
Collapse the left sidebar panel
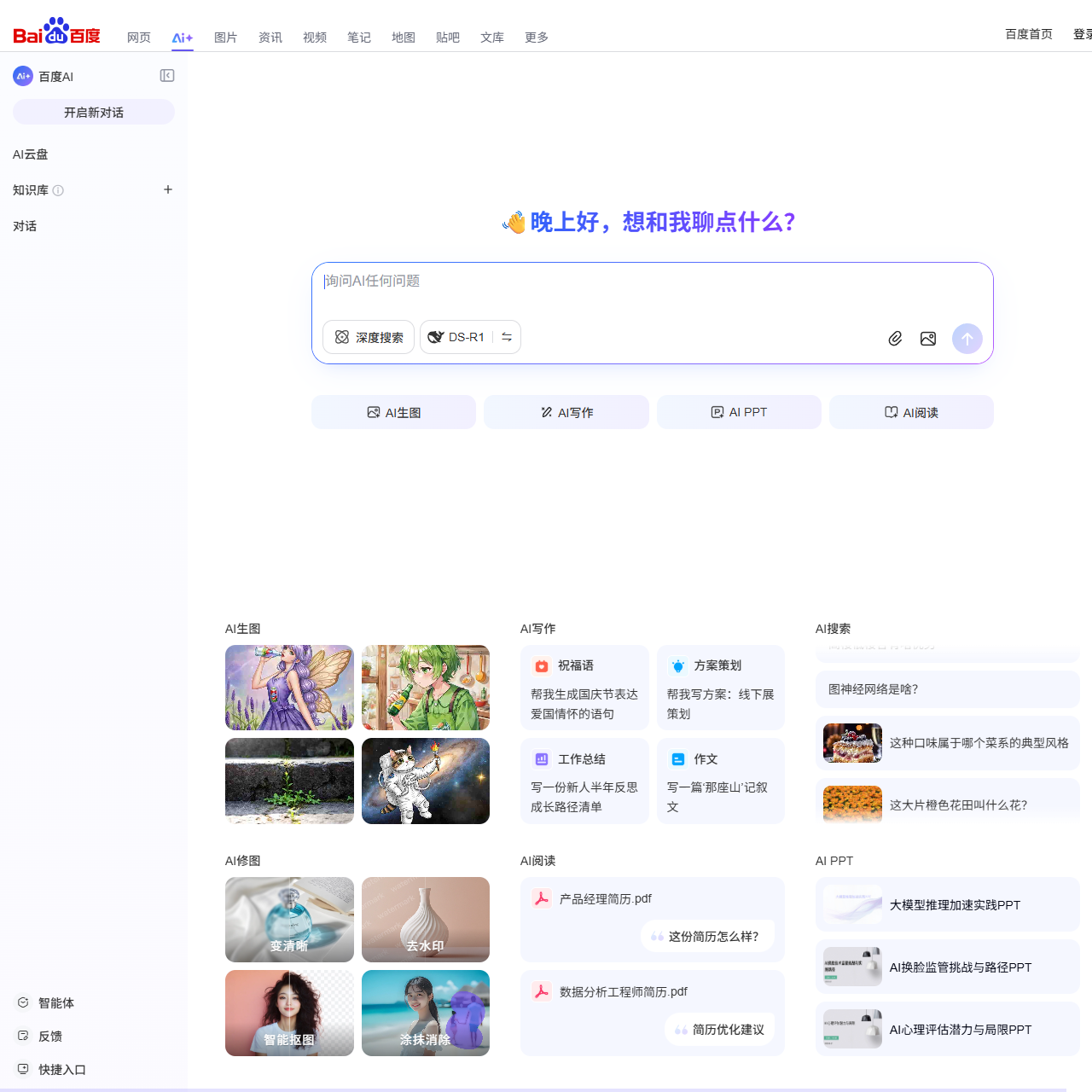(x=167, y=75)
